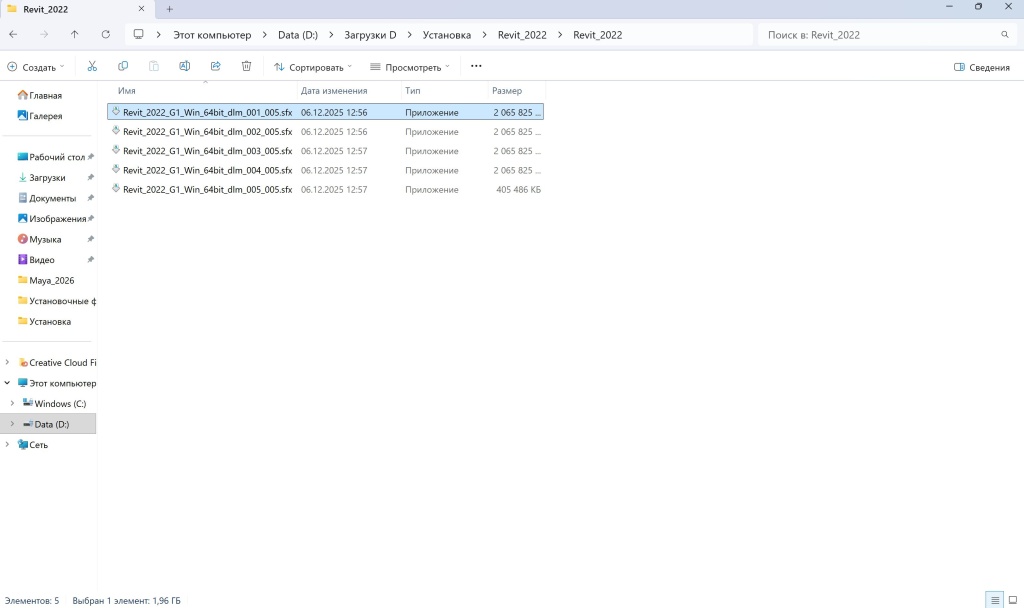This screenshot has width=1024, height=608.
Task: Click the Copy icon in toolbar
Action: [123, 67]
